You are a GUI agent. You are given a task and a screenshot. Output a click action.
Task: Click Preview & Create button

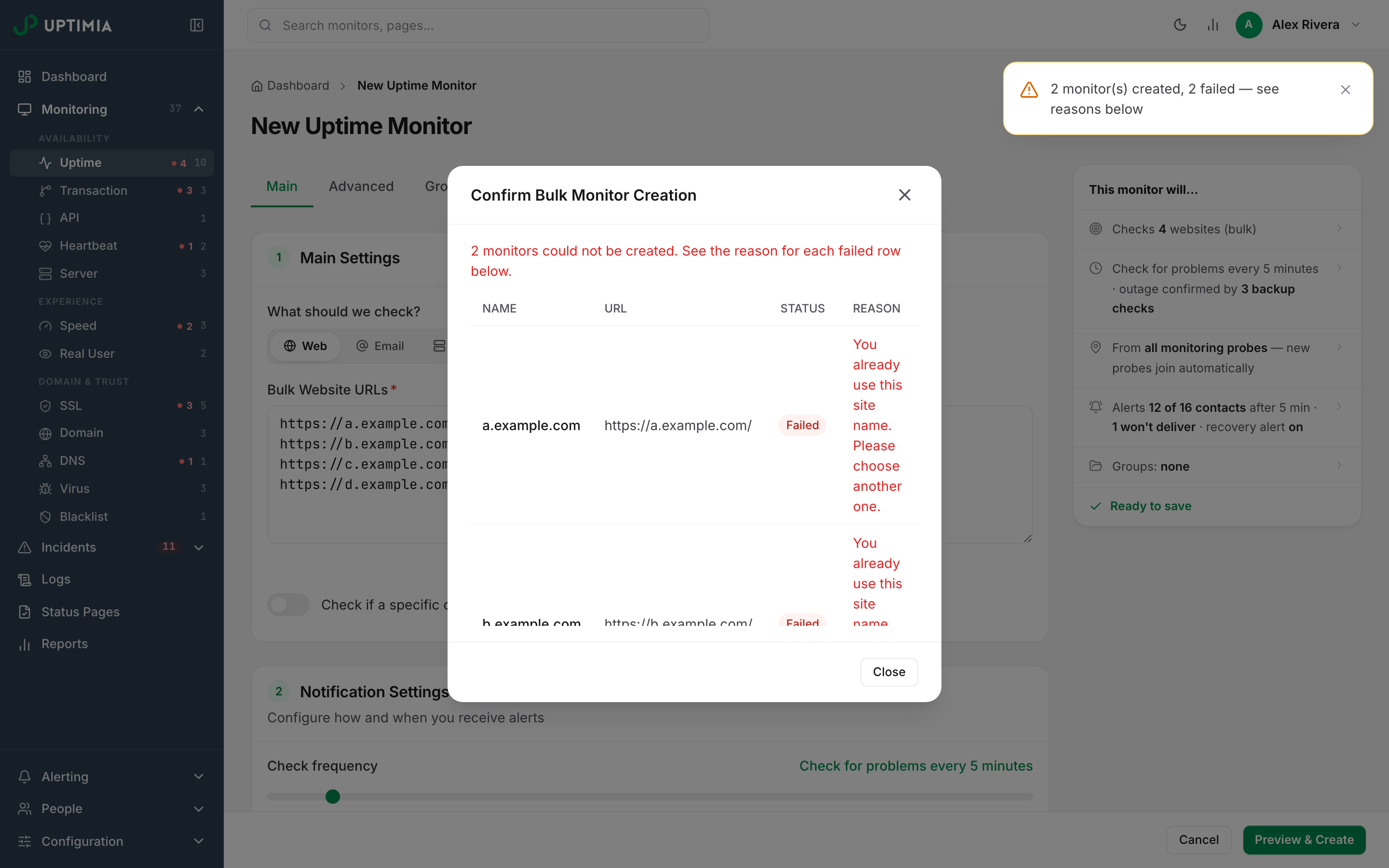[1304, 840]
